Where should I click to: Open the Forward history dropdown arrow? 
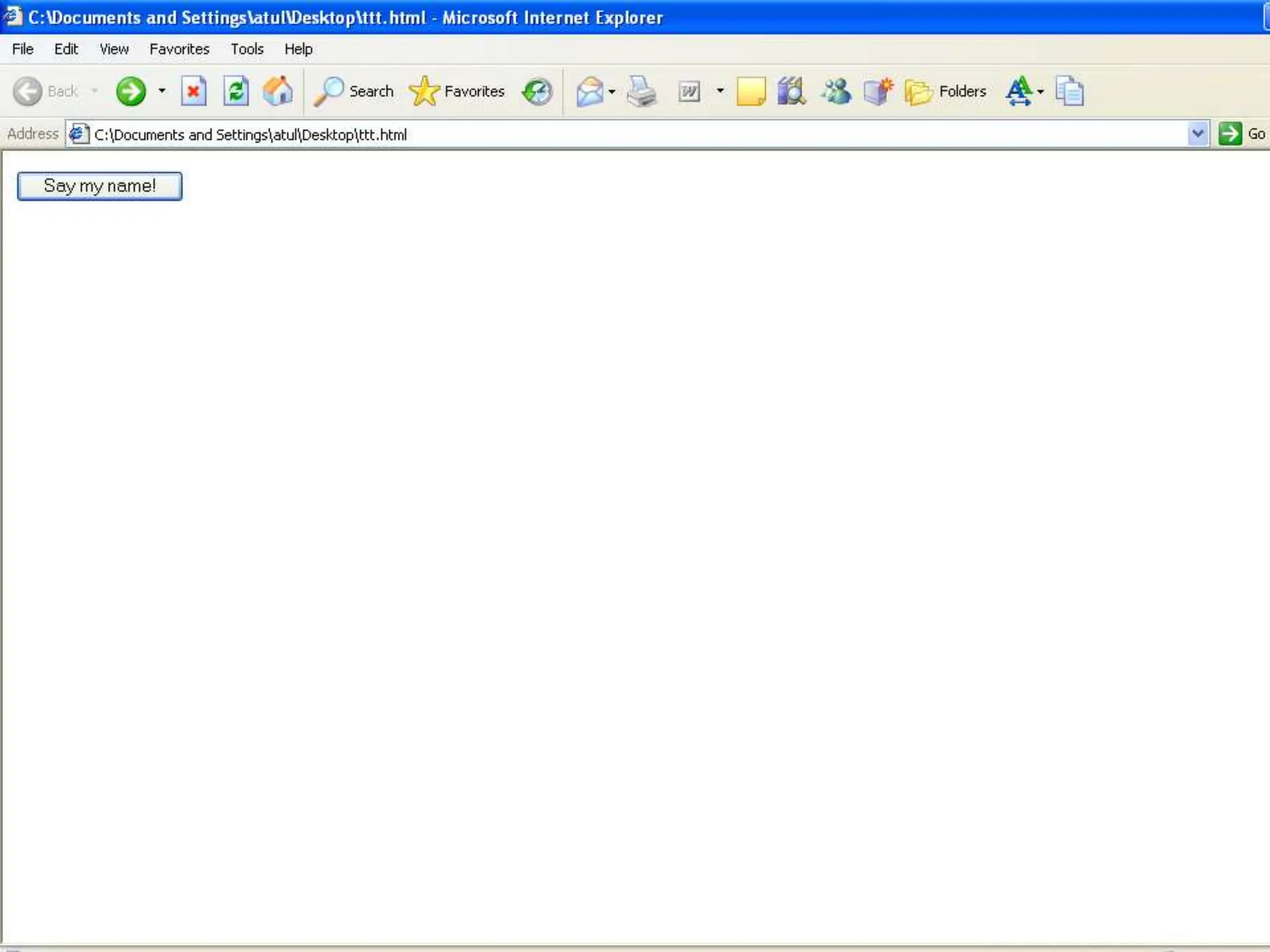[x=162, y=91]
